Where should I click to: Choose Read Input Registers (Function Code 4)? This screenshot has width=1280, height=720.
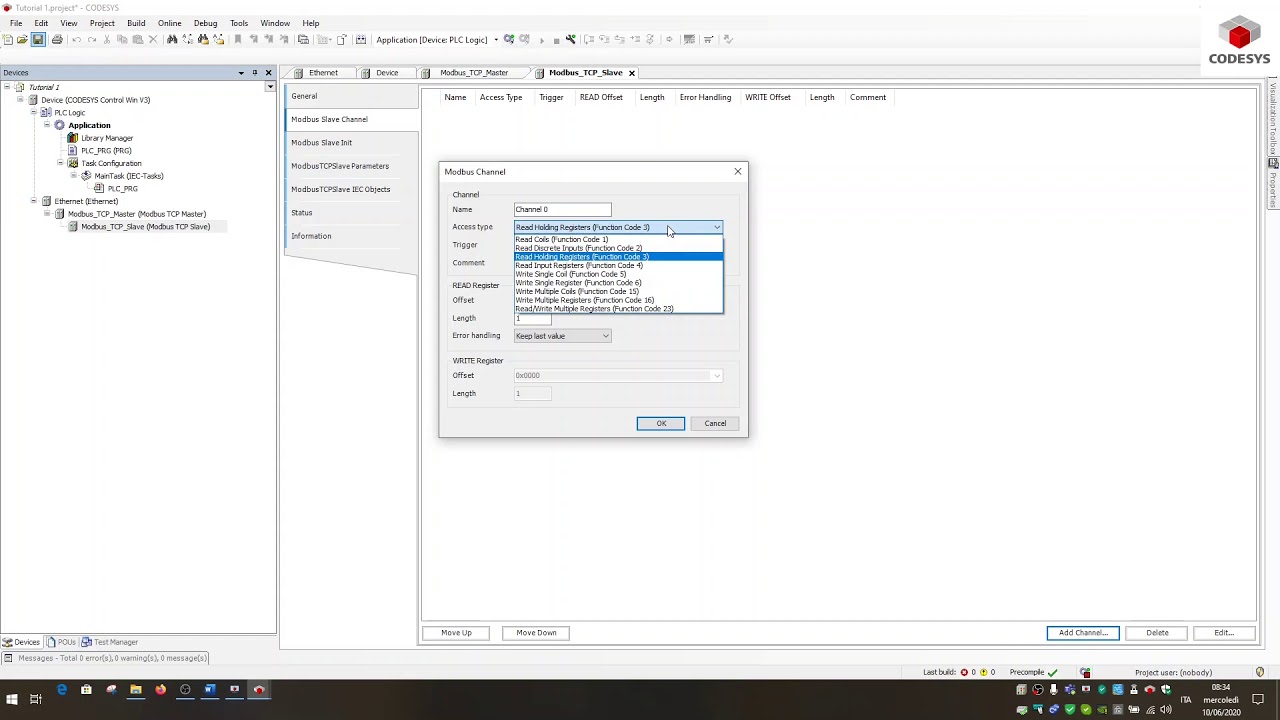click(x=618, y=266)
